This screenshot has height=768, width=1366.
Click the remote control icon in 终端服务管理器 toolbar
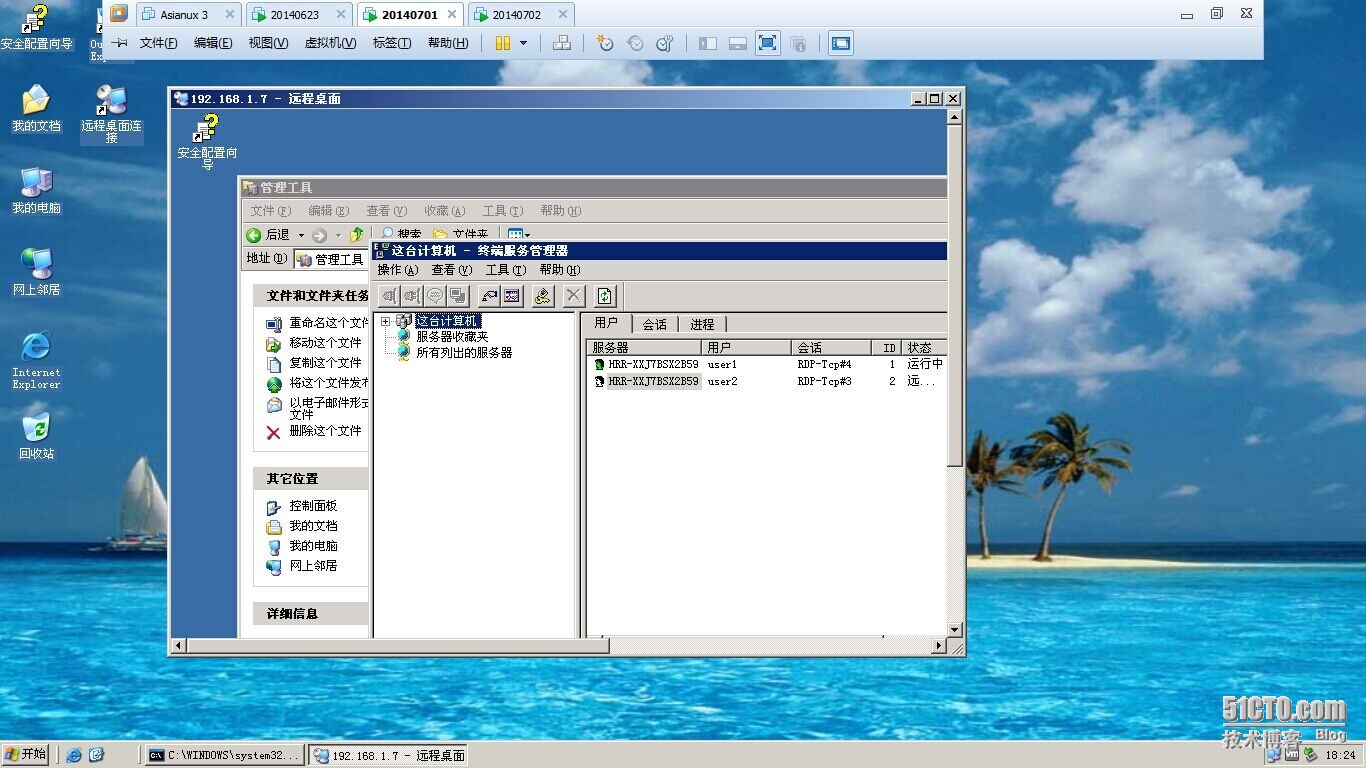[489, 295]
